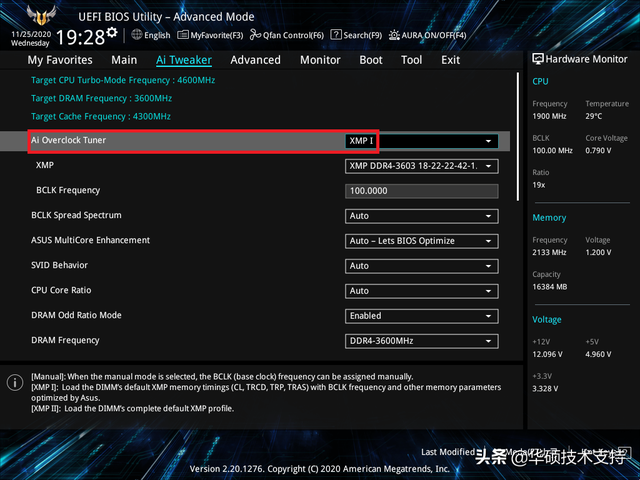Click Target CPU Turbo-Mode Frequency text
The image size is (640, 480).
coord(123,80)
